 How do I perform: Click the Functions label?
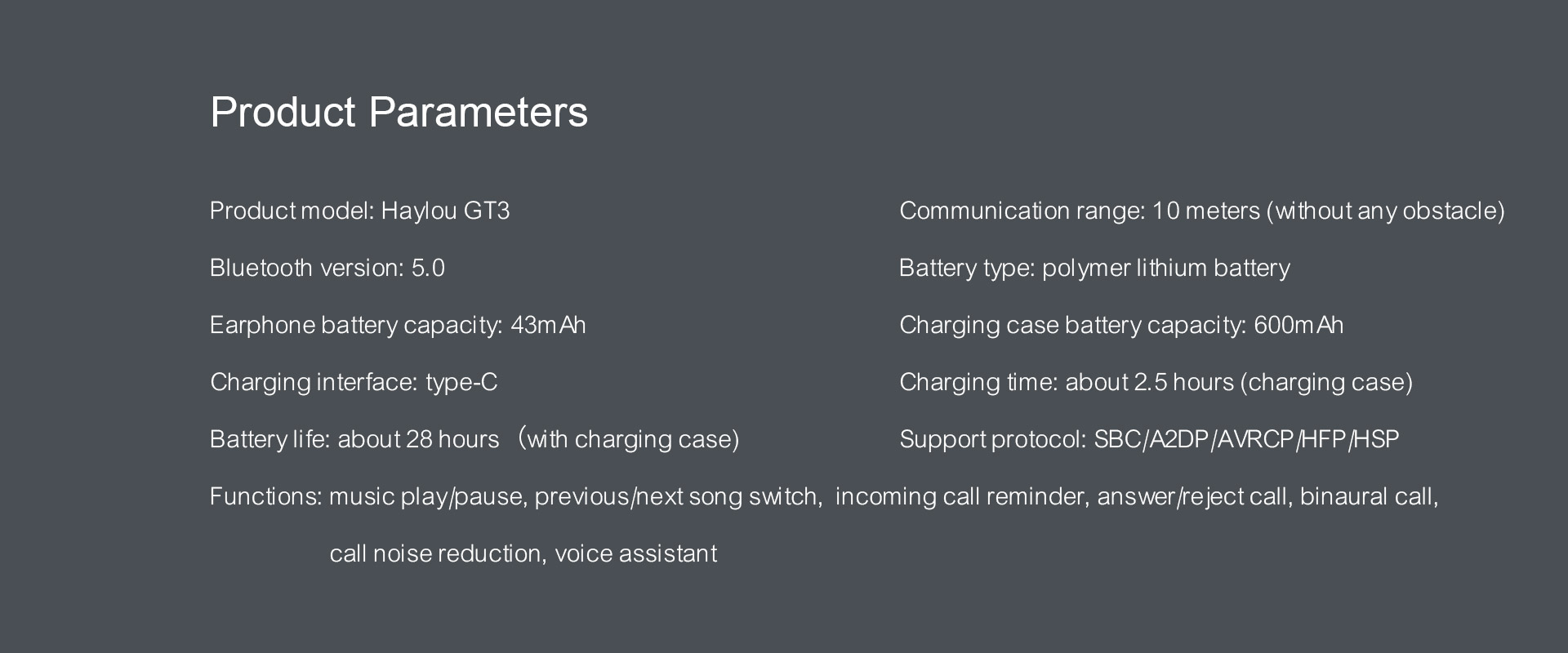pyautogui.click(x=265, y=496)
